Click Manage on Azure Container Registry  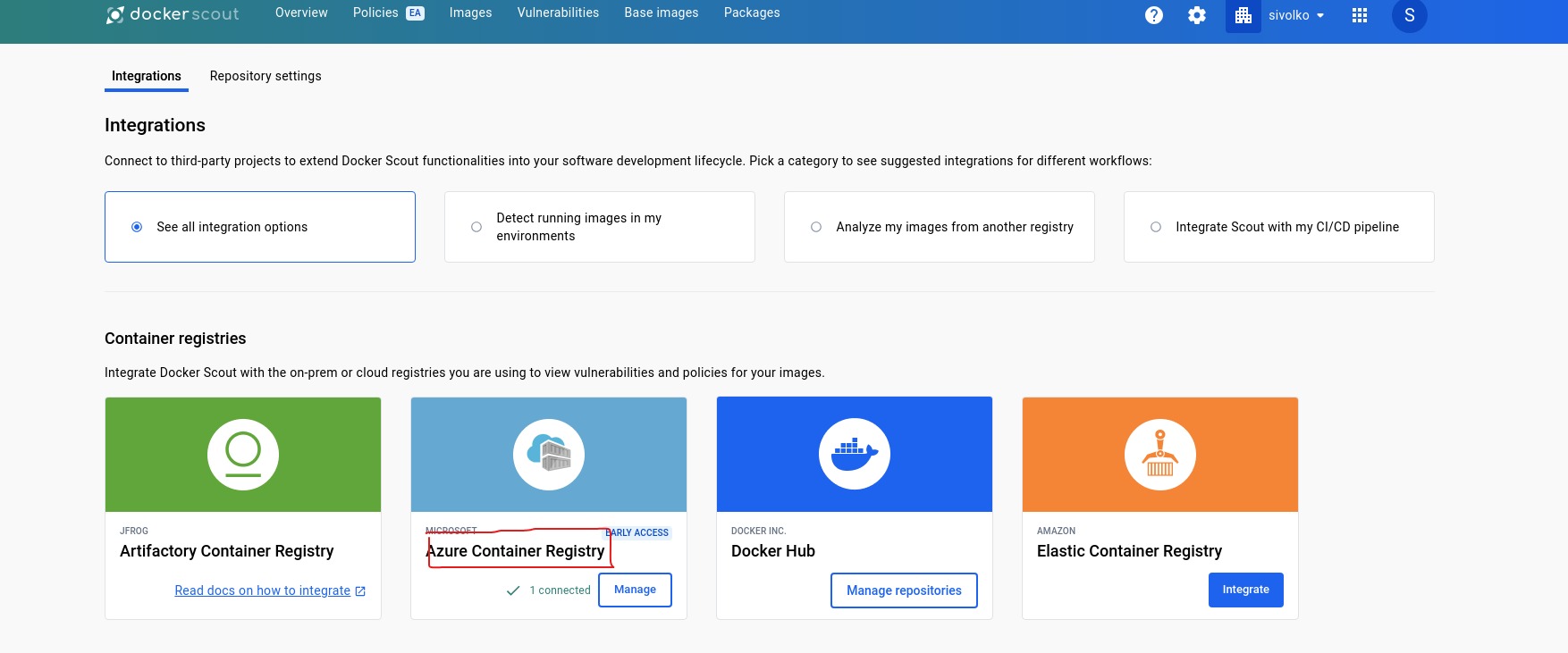tap(635, 590)
